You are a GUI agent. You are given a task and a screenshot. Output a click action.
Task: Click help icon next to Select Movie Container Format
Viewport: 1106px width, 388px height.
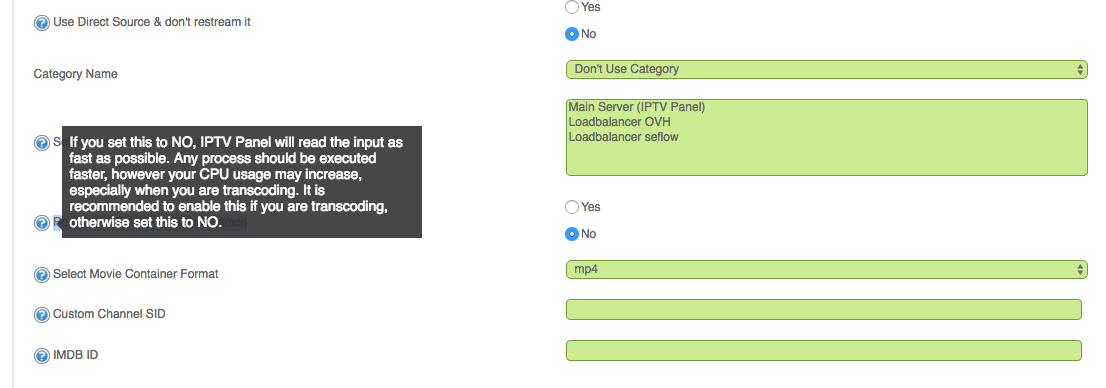click(x=42, y=274)
